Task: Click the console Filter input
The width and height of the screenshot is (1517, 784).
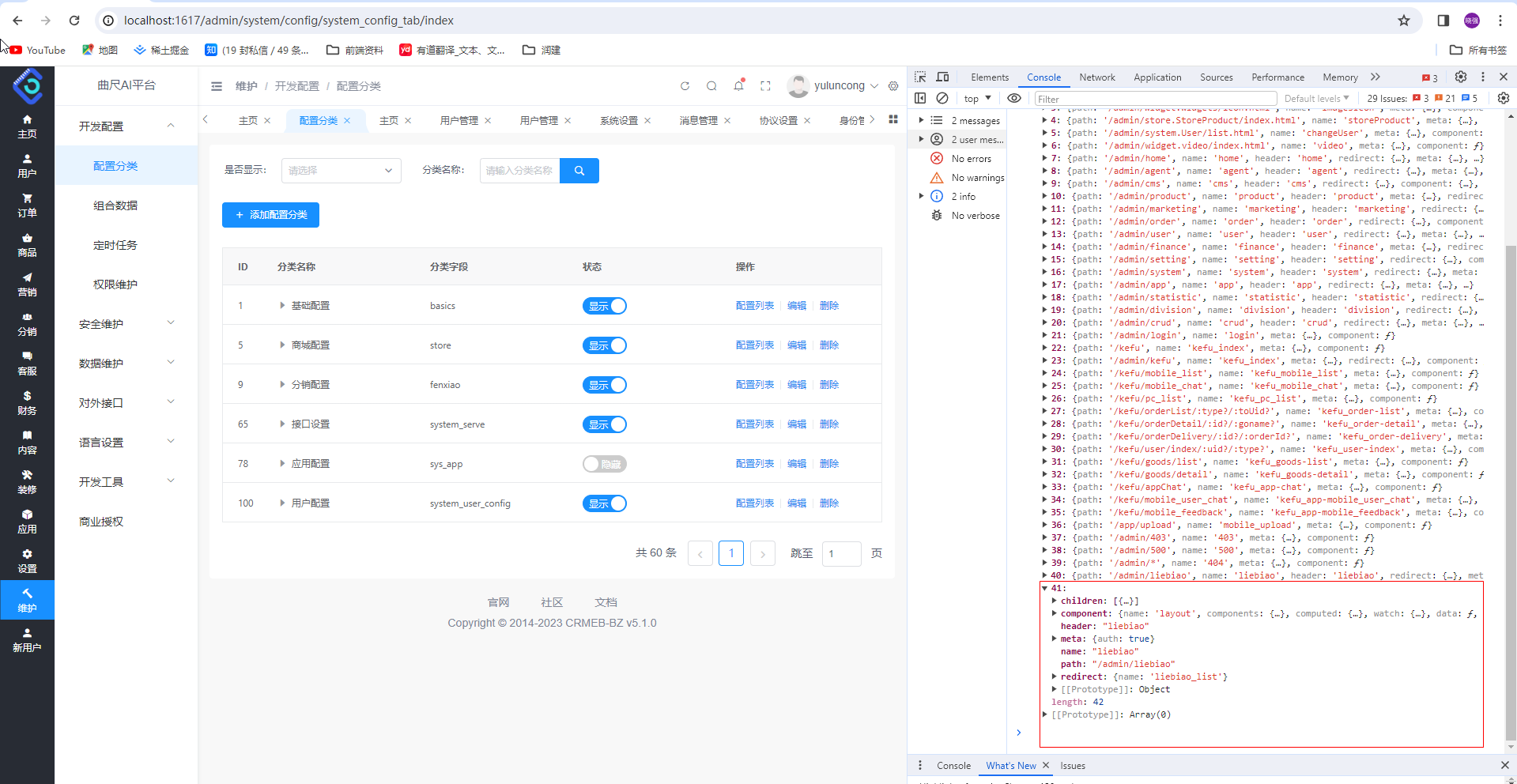Action: coord(1155,99)
